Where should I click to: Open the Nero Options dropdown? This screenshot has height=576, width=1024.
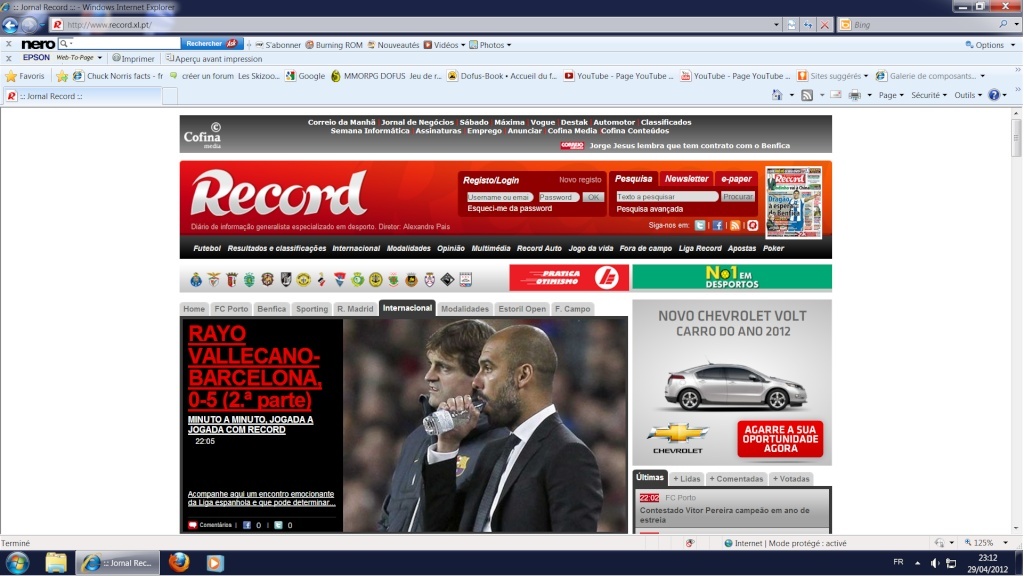[x=990, y=45]
